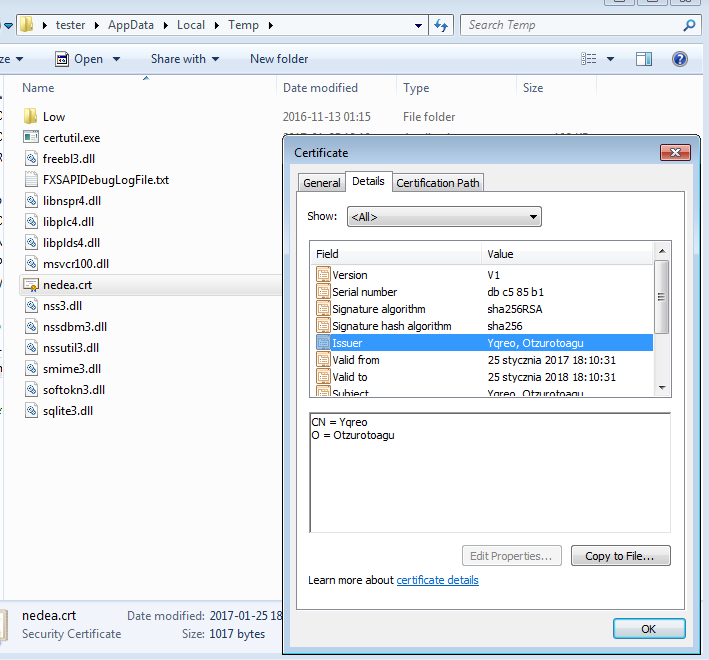Click the Serial number field icon

(x=323, y=292)
